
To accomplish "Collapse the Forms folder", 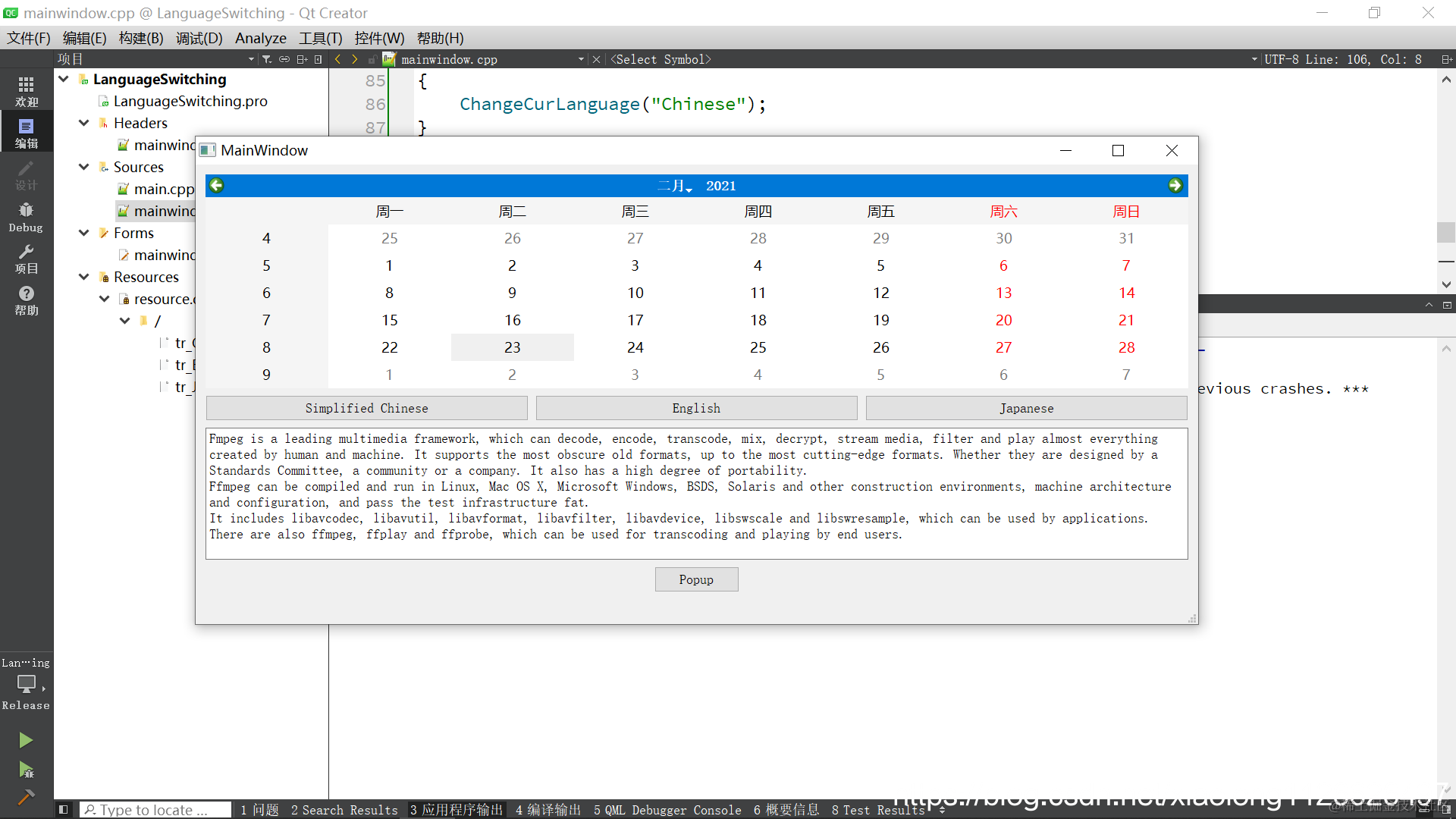I will point(84,233).
